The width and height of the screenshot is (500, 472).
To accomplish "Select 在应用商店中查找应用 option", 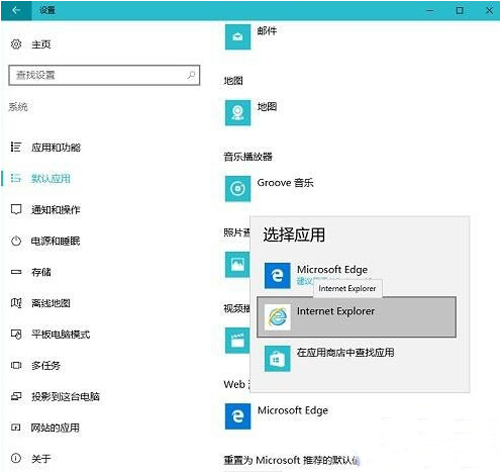I will (x=357, y=359).
